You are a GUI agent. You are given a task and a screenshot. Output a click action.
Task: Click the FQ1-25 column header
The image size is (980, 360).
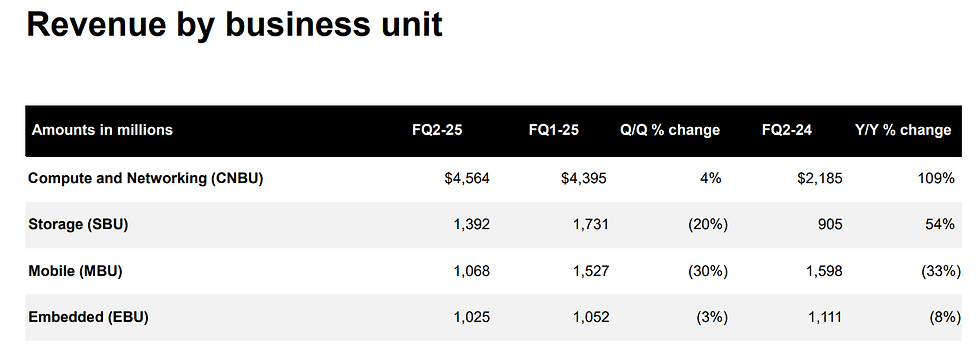tap(554, 130)
